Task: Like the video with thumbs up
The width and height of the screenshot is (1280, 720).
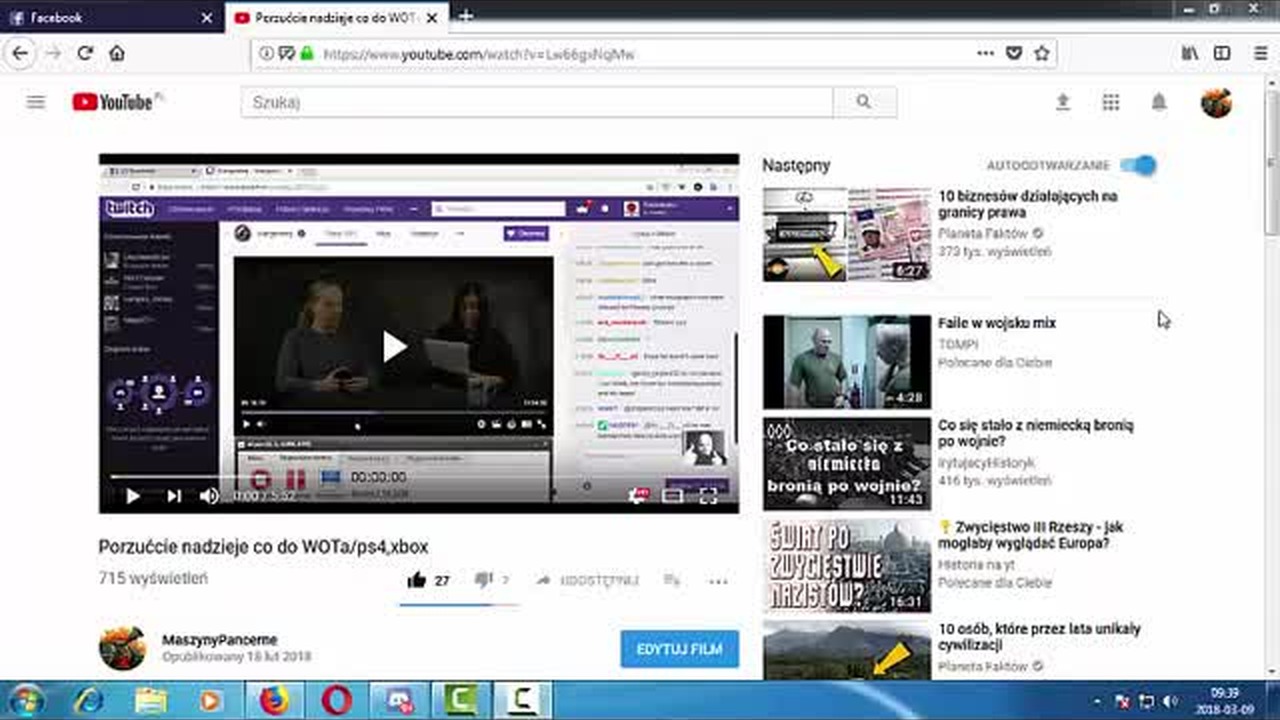Action: pos(417,580)
